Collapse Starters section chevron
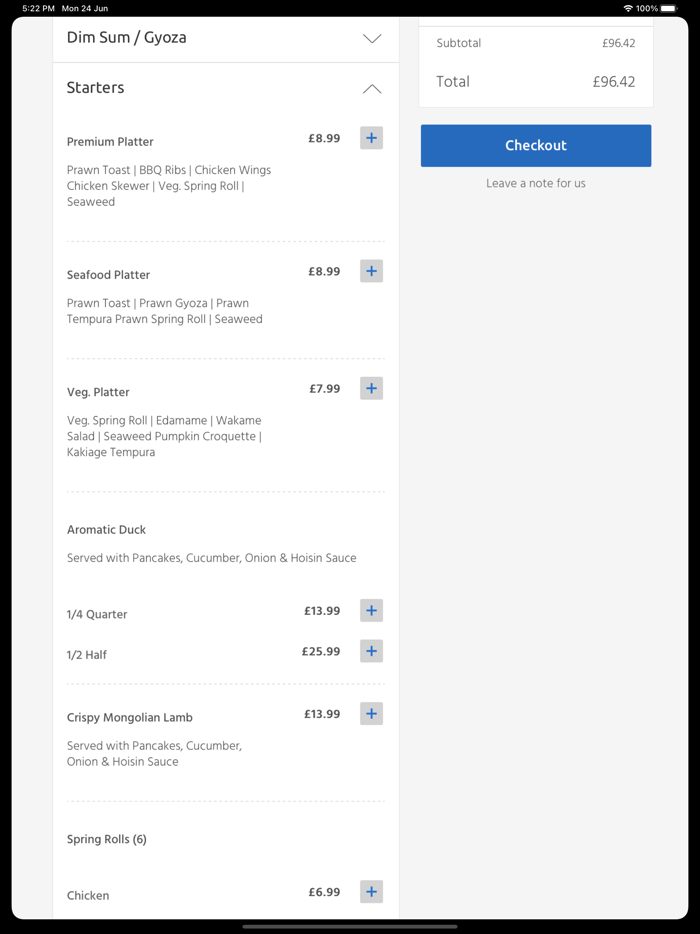 click(x=372, y=89)
